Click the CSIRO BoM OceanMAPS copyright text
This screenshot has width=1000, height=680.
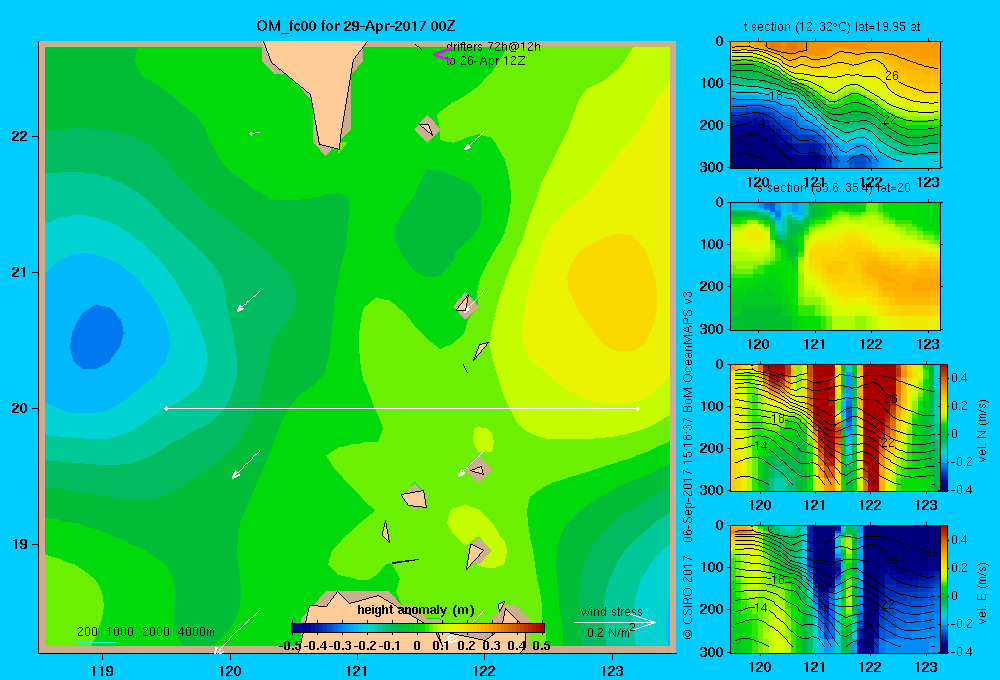(688, 465)
